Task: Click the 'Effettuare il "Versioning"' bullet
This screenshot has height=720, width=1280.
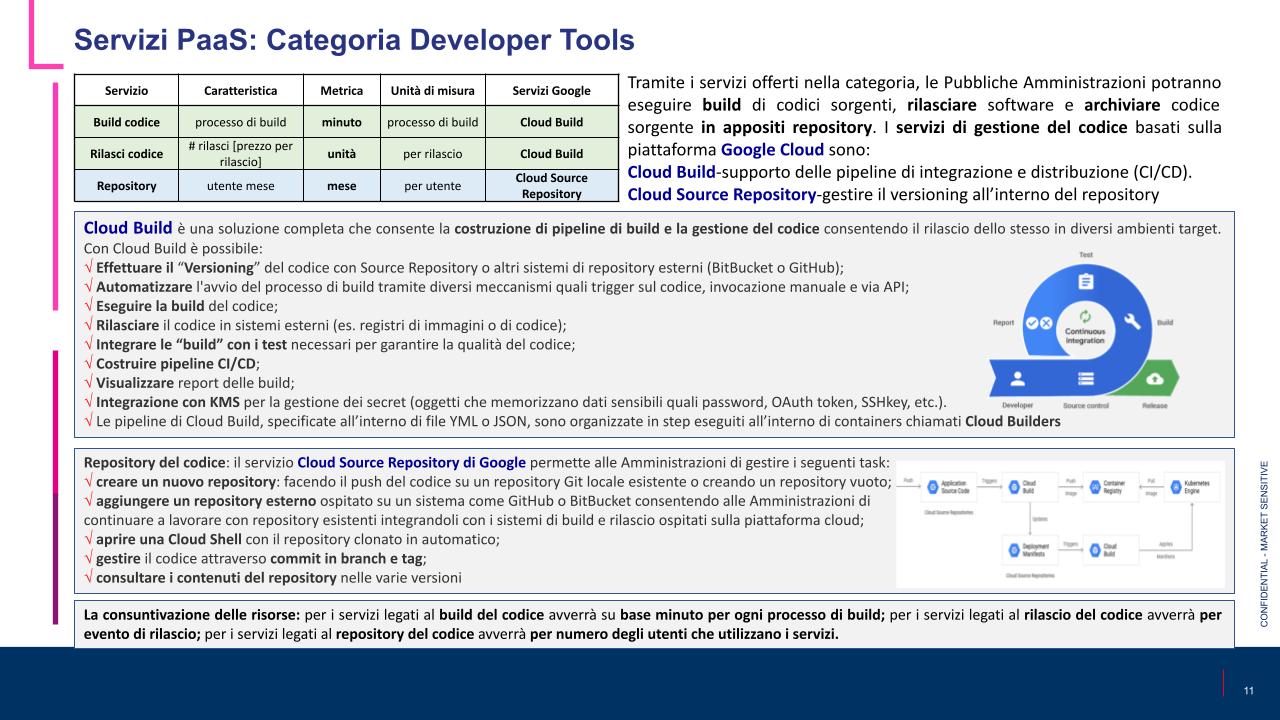Action: click(465, 267)
